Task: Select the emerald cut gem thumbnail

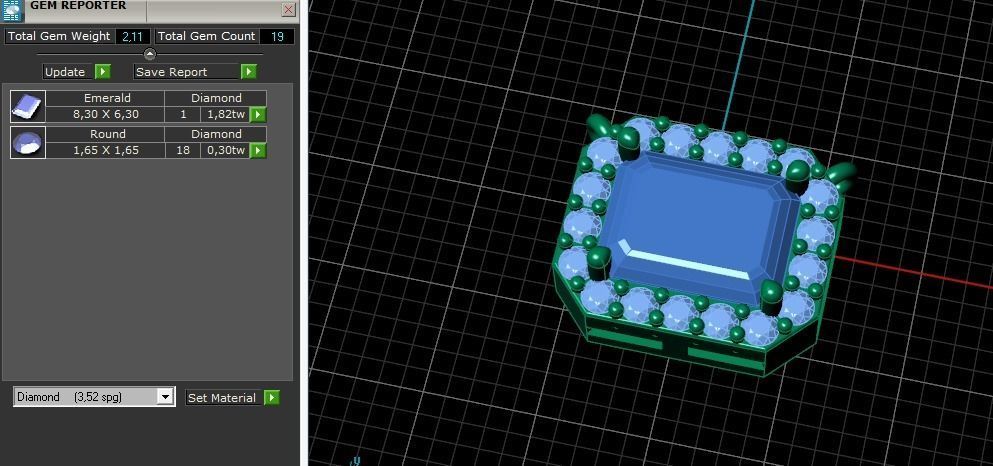Action: tap(28, 106)
